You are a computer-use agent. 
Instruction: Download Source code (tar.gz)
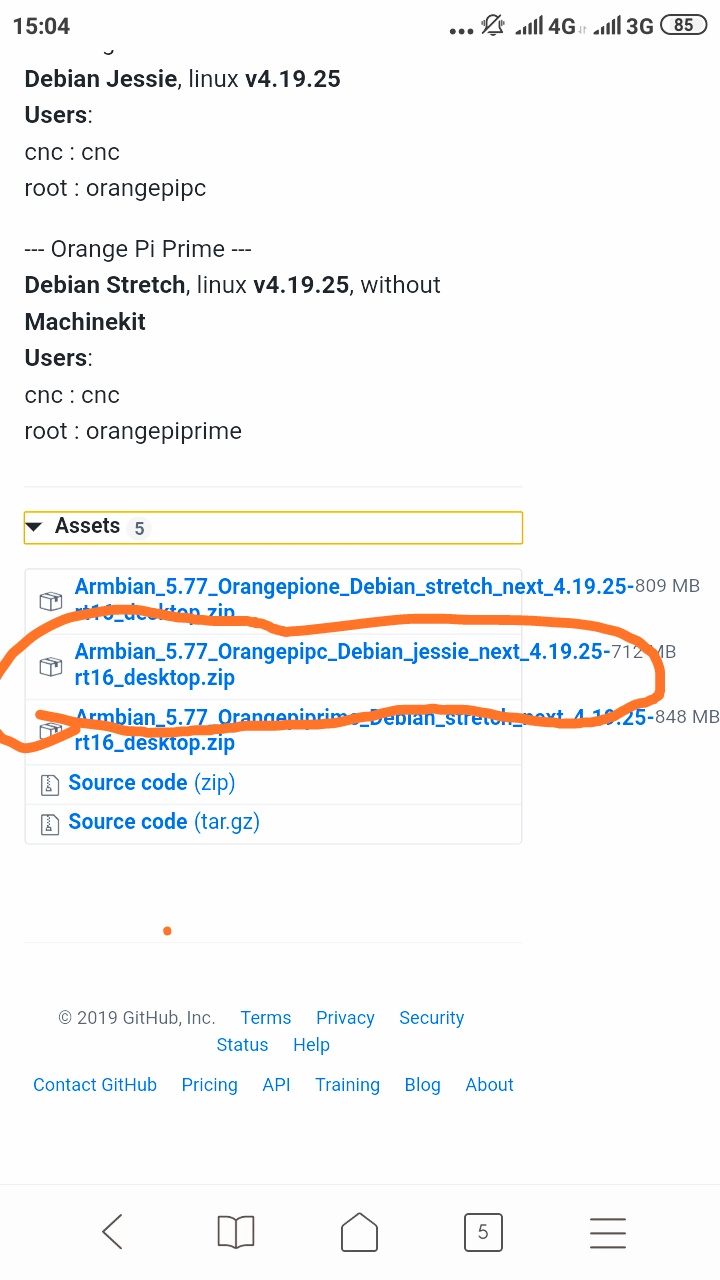coord(163,822)
